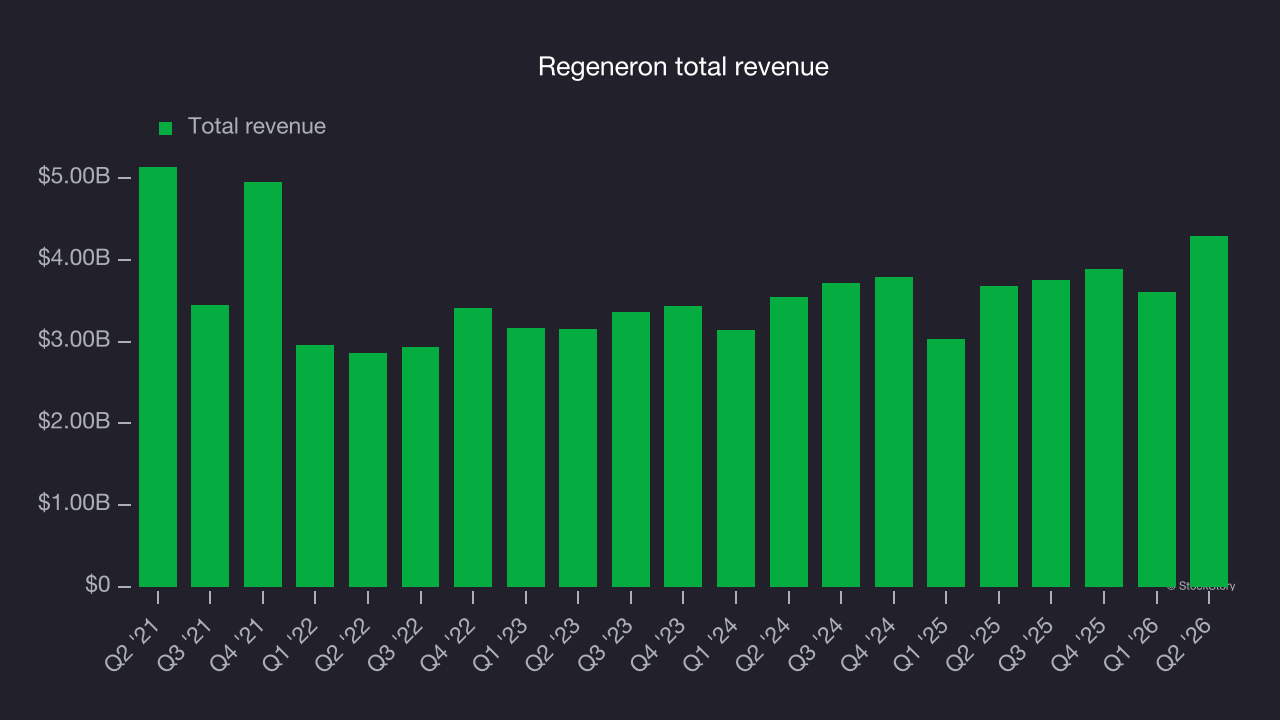Select the Q1 '23 revenue bar

526,457
